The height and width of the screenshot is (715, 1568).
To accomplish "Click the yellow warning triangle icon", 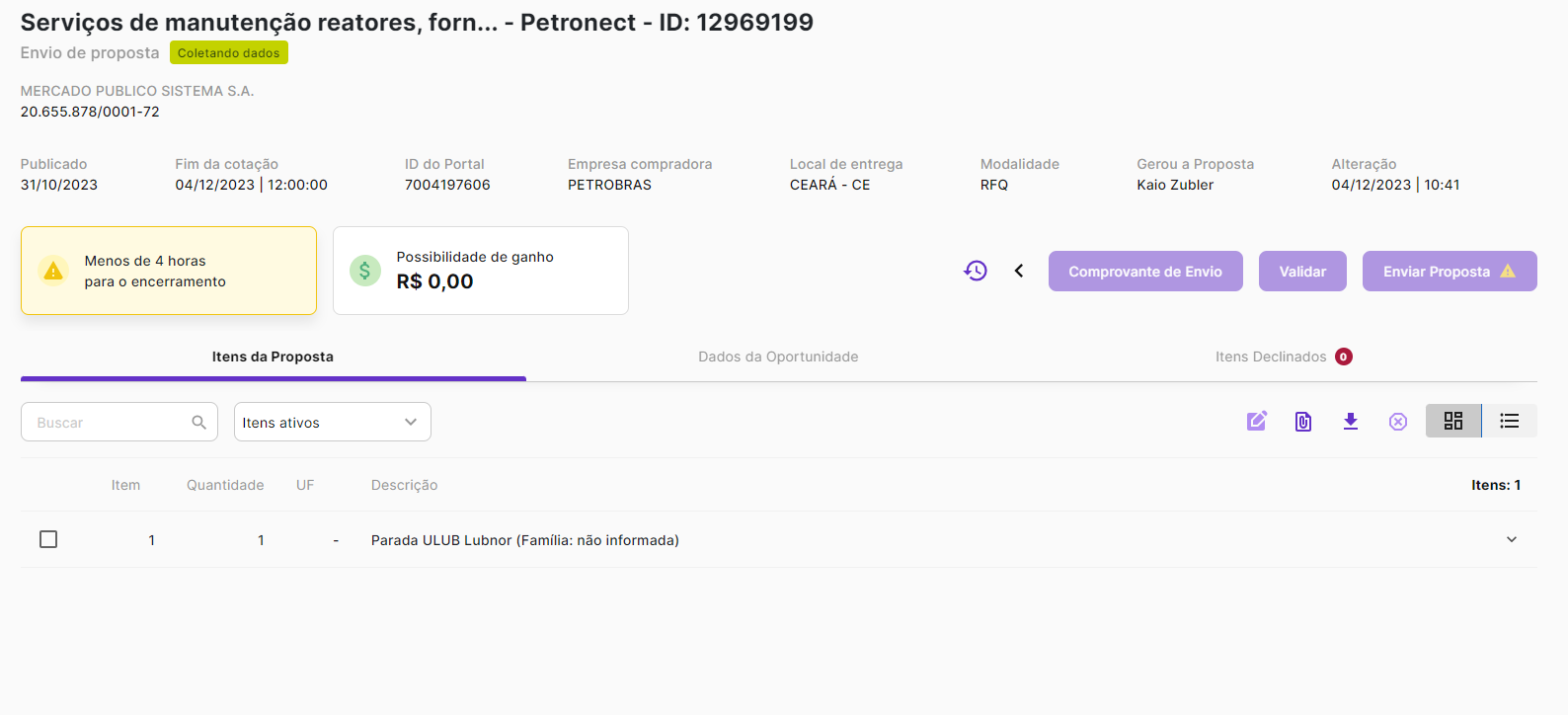I will (x=53, y=271).
